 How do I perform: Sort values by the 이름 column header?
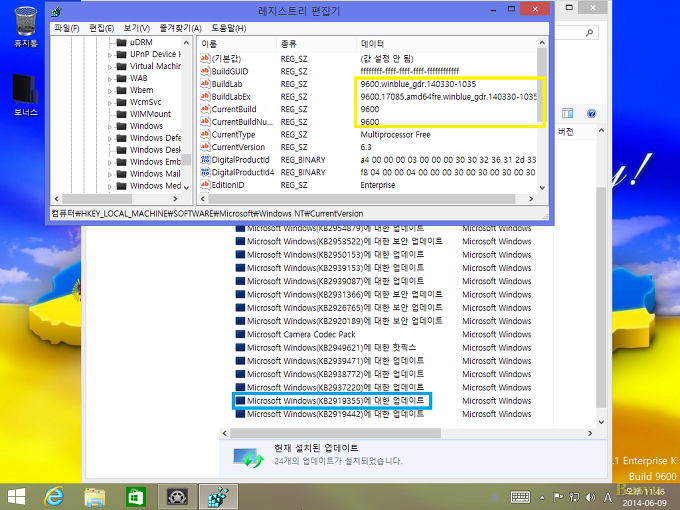[x=237, y=44]
